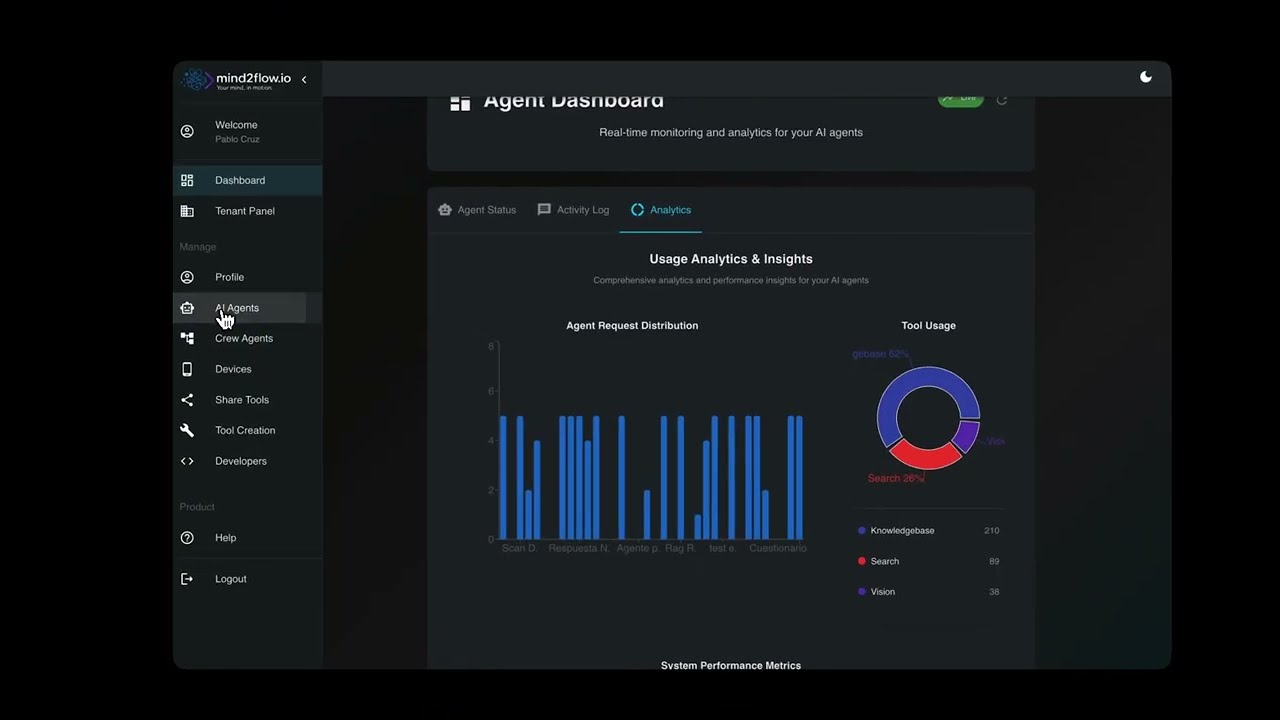Click the Agent Dashboard heading grid icon
Image resolution: width=1280 pixels, height=720 pixels.
[x=460, y=102]
